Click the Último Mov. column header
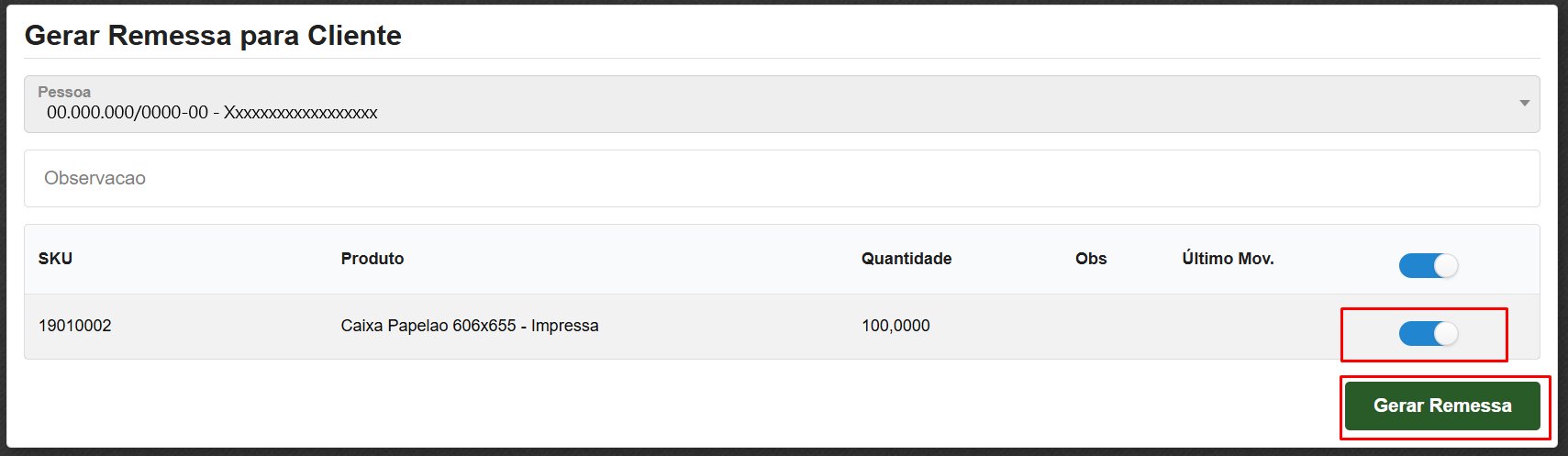This screenshot has height=456, width=1568. click(1227, 259)
